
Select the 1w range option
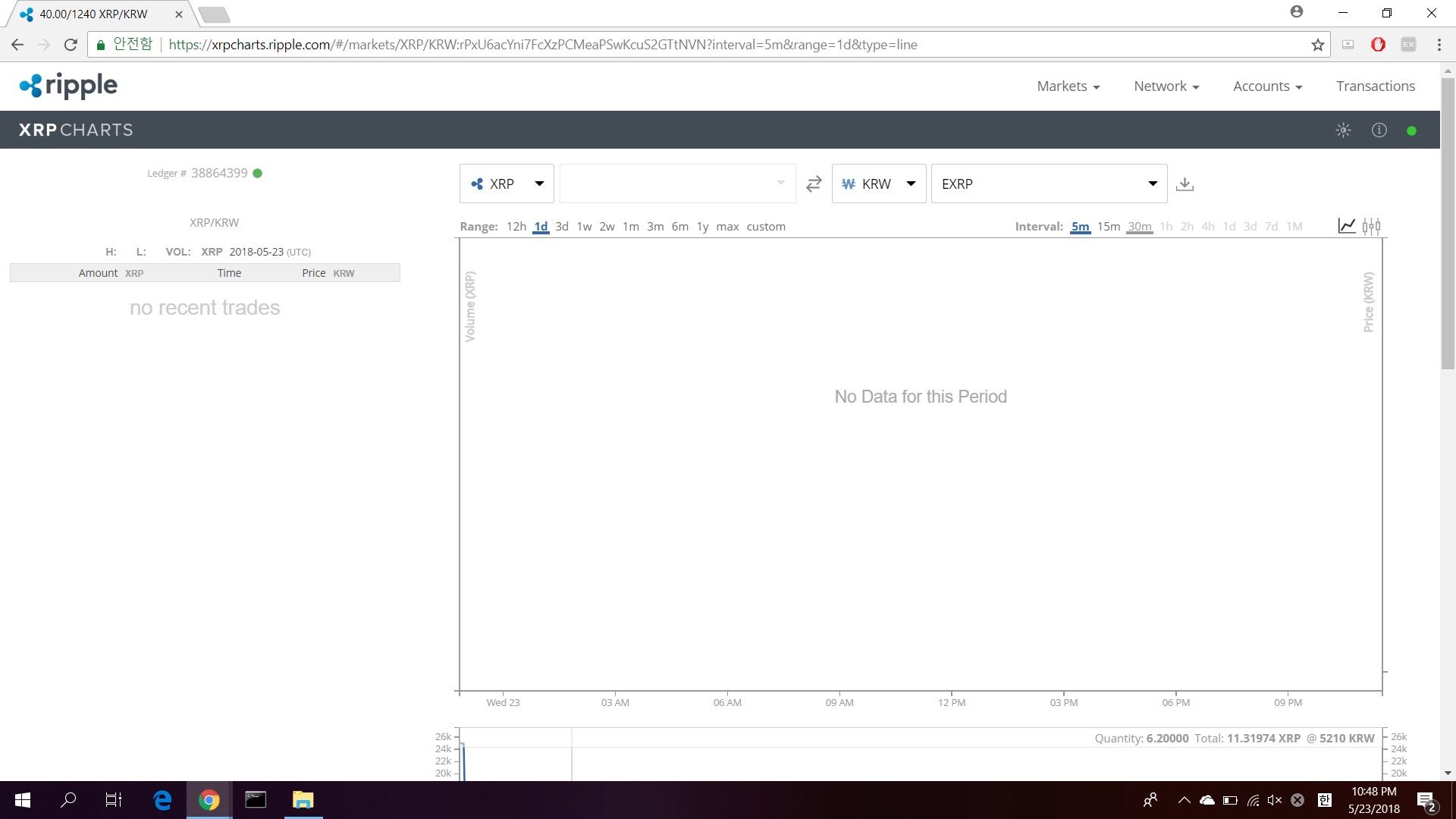pos(584,227)
